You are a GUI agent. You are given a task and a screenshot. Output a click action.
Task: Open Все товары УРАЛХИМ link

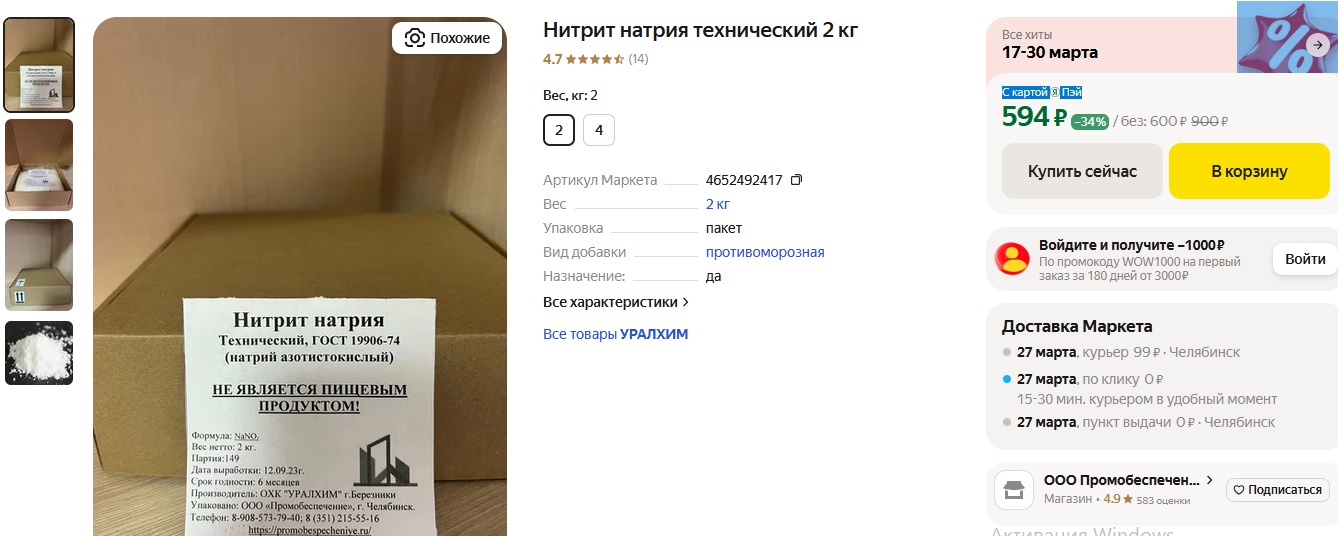(616, 334)
